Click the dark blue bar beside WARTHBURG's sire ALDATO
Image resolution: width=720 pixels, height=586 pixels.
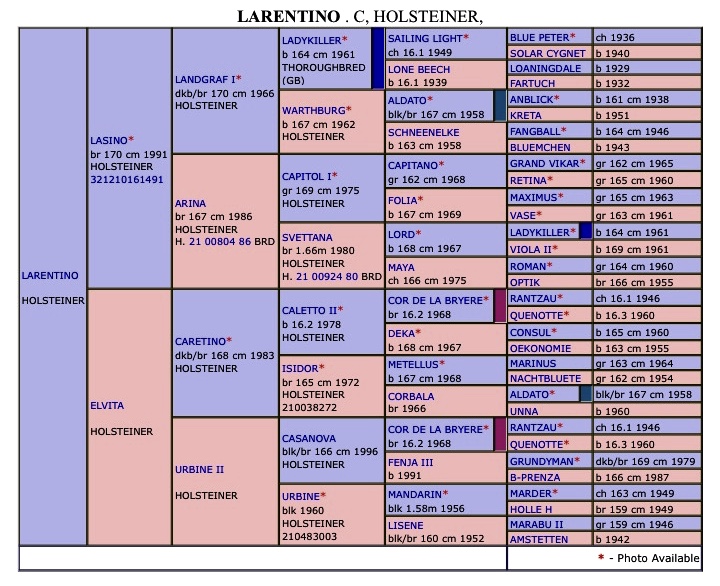(499, 107)
